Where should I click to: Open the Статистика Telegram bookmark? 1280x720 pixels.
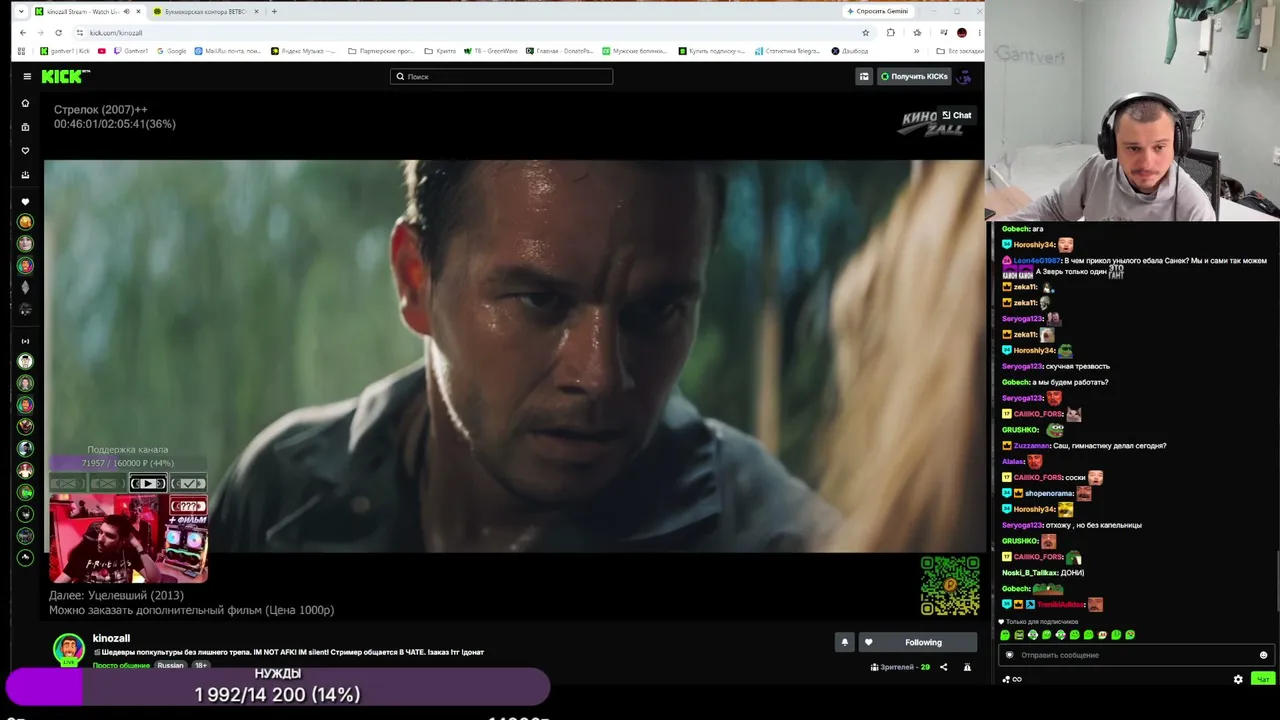tap(787, 51)
